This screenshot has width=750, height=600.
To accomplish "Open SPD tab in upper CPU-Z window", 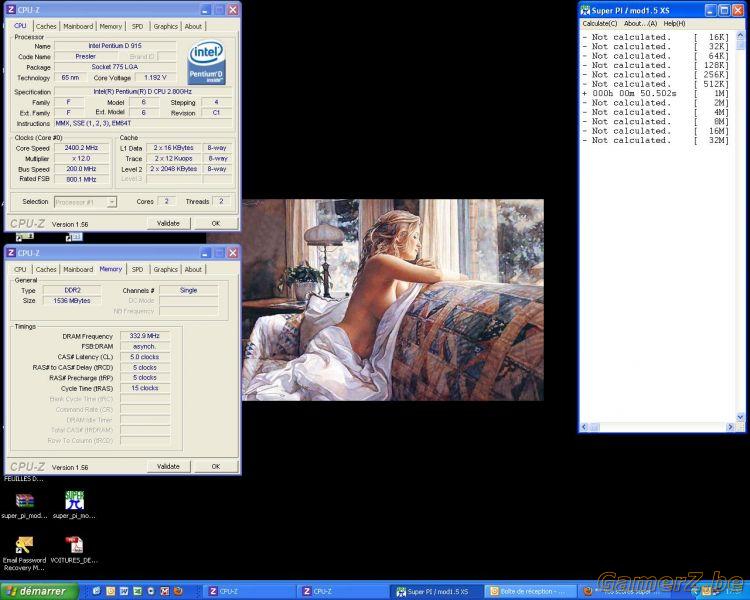I will pyautogui.click(x=137, y=26).
